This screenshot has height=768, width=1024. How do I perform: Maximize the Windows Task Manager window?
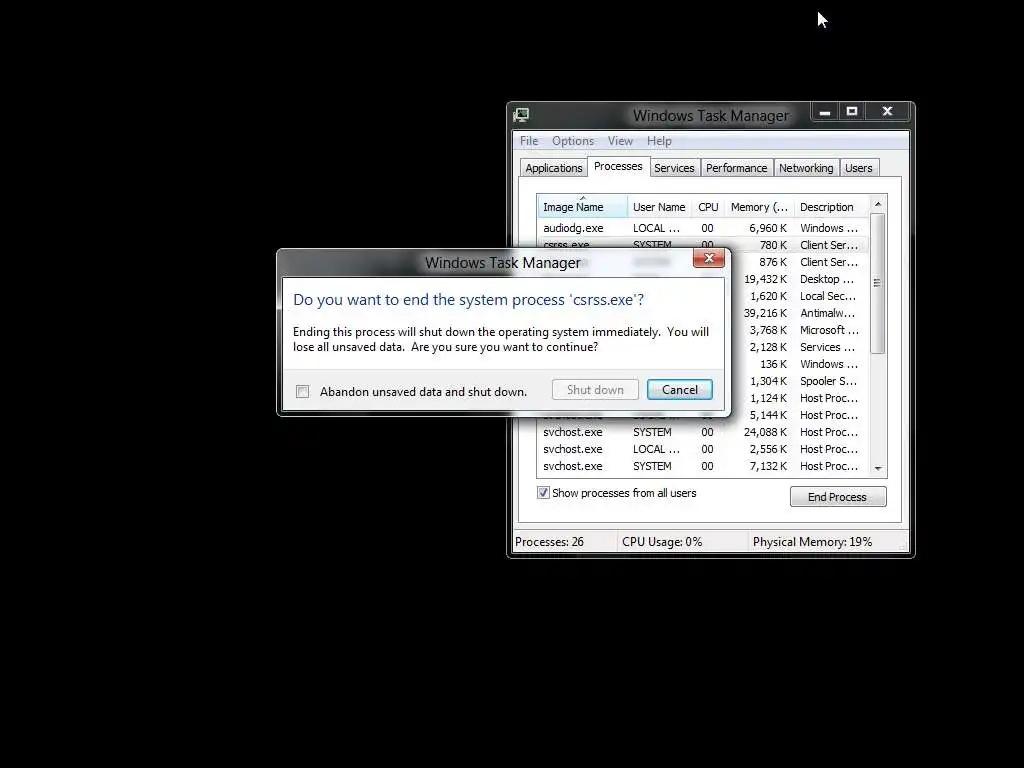click(x=852, y=112)
